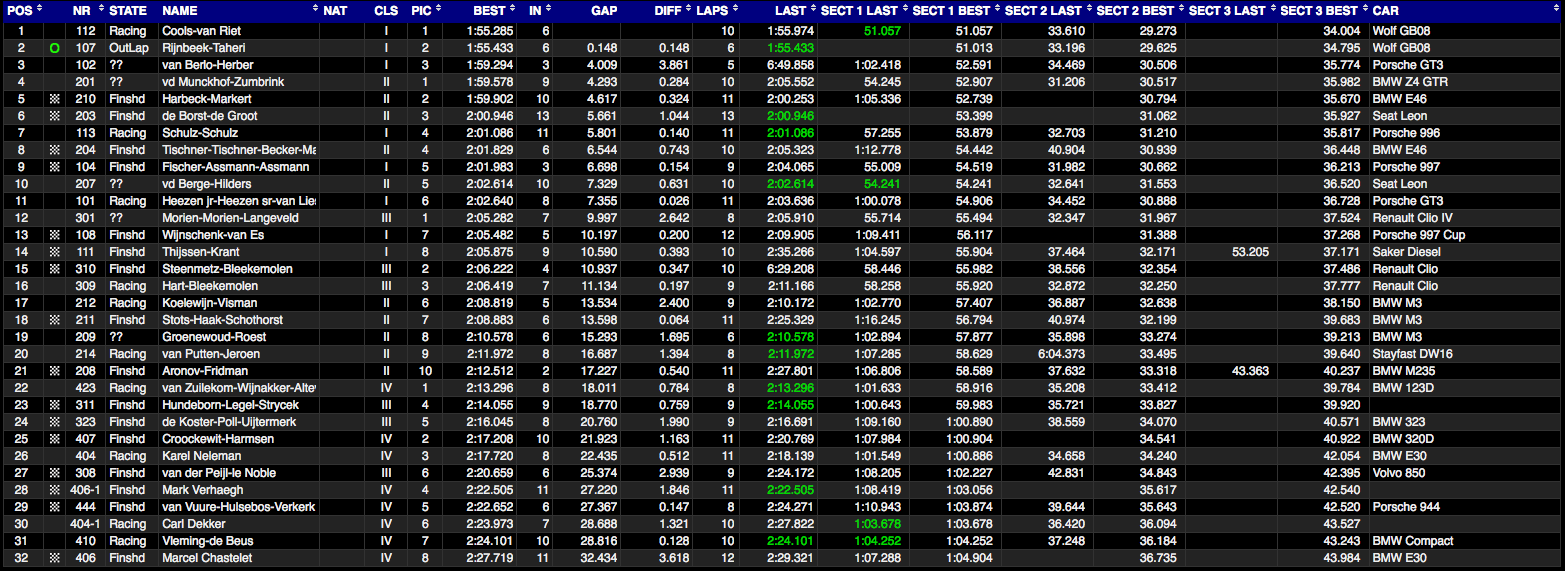Click the checkered flag next to car 406
This screenshot has height=571, width=1565.
54,558
